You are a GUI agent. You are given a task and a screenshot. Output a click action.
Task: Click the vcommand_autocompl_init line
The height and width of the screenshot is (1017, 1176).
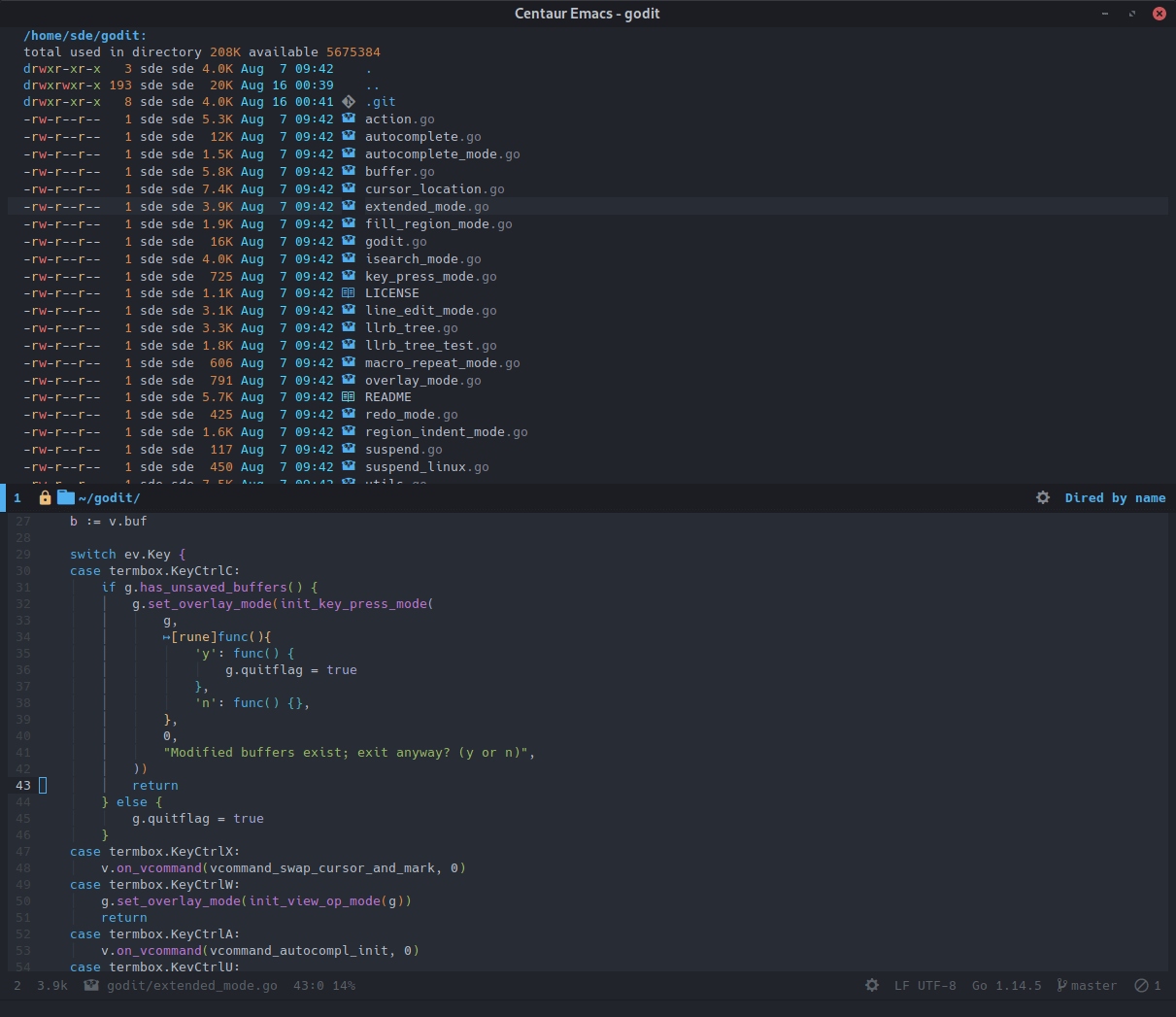click(260, 951)
